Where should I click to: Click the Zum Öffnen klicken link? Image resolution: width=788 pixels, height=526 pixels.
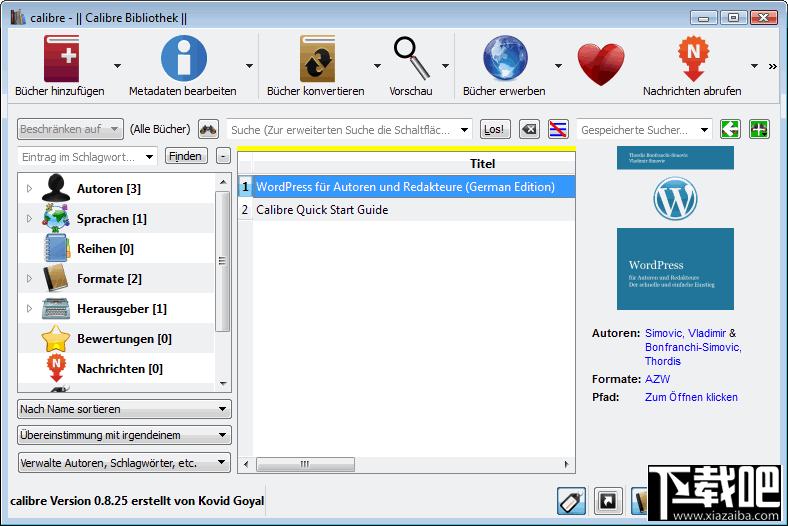pyautogui.click(x=691, y=397)
